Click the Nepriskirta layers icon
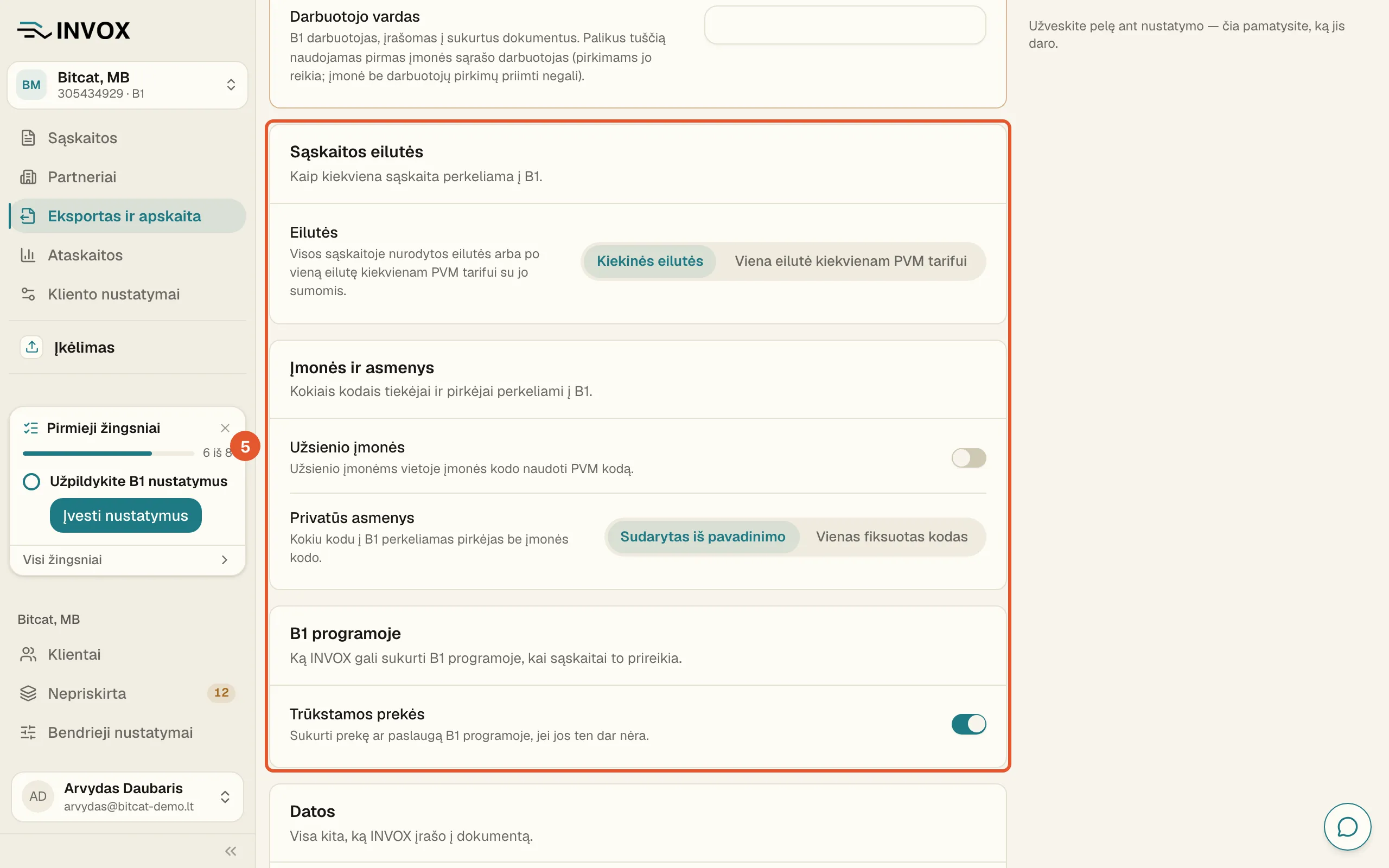 coord(28,693)
